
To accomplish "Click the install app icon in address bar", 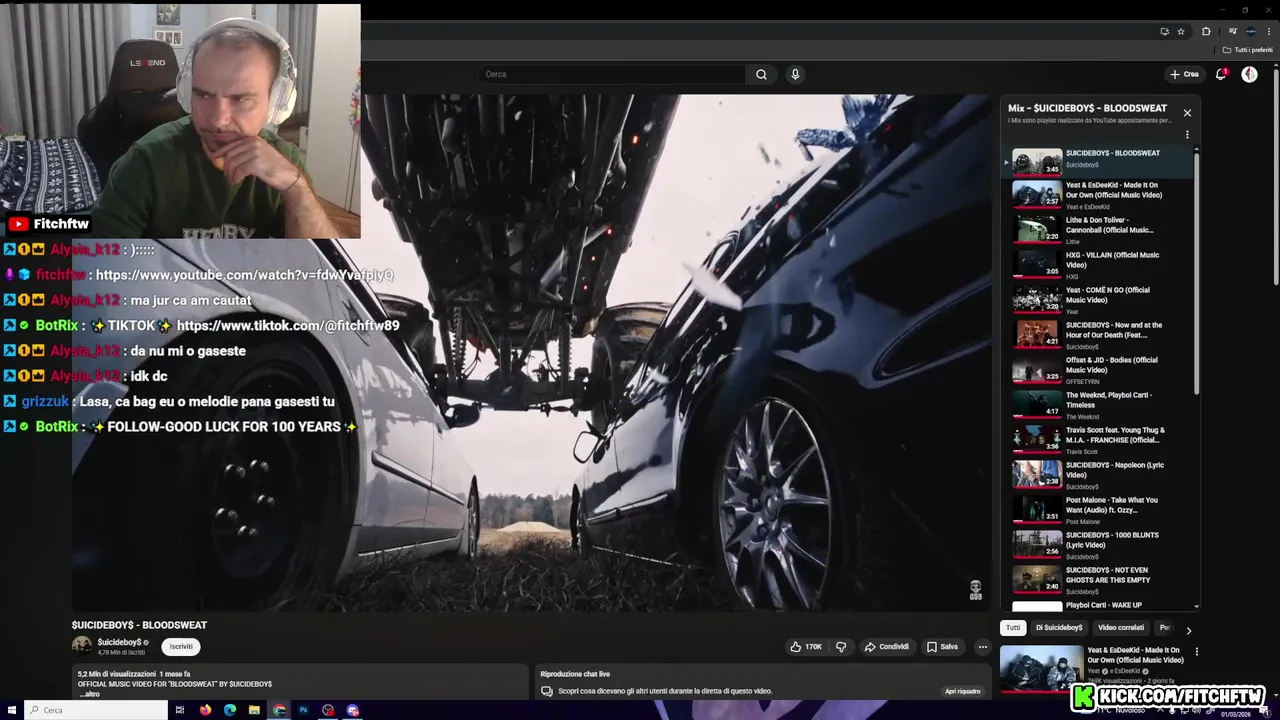I will (x=1165, y=31).
